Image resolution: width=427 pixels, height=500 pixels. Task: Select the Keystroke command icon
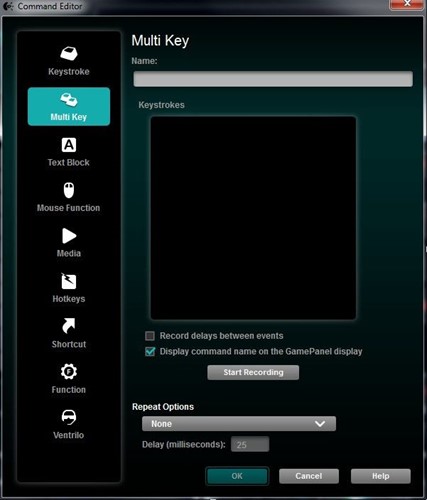[69, 53]
